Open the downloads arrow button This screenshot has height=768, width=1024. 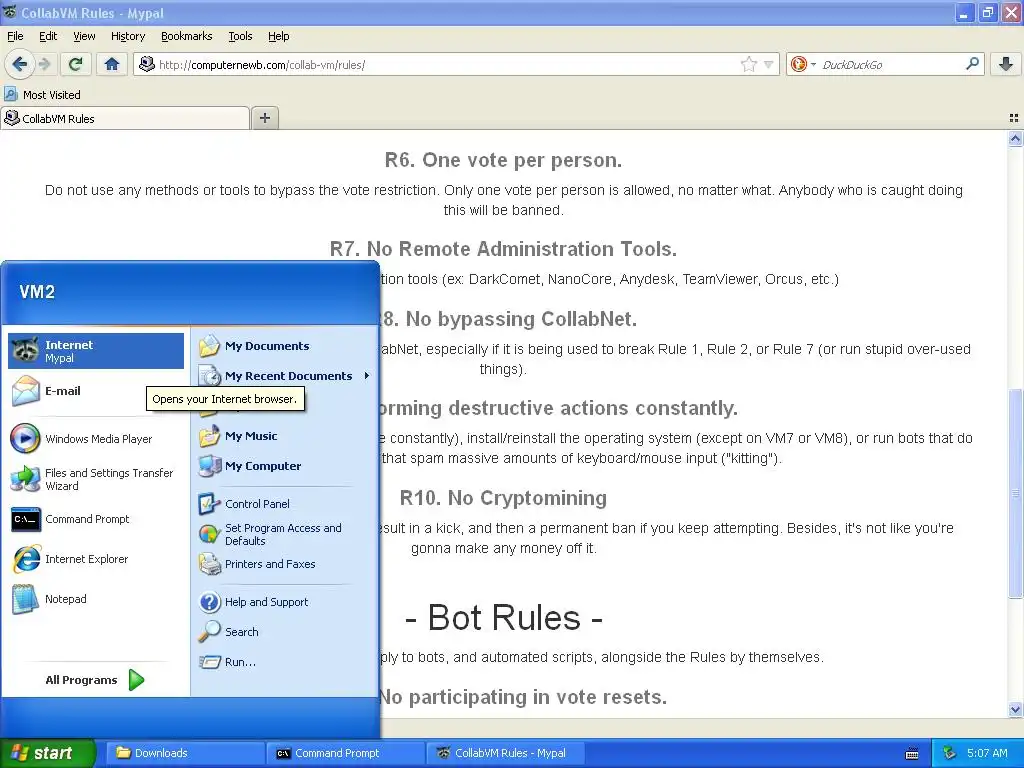click(x=1006, y=64)
